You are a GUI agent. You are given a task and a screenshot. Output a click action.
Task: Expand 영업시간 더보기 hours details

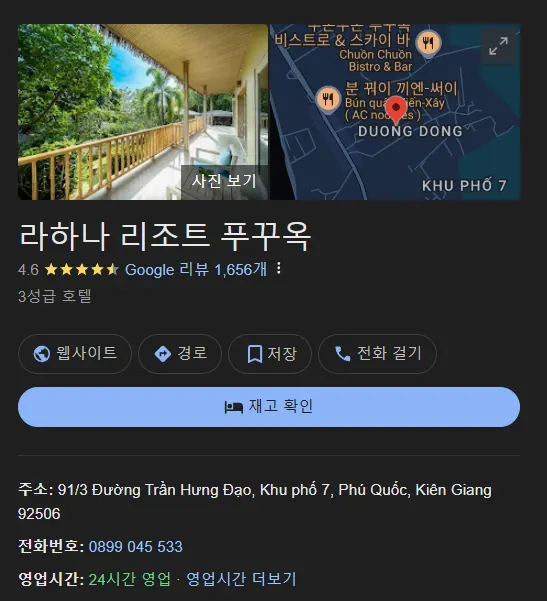(241, 579)
